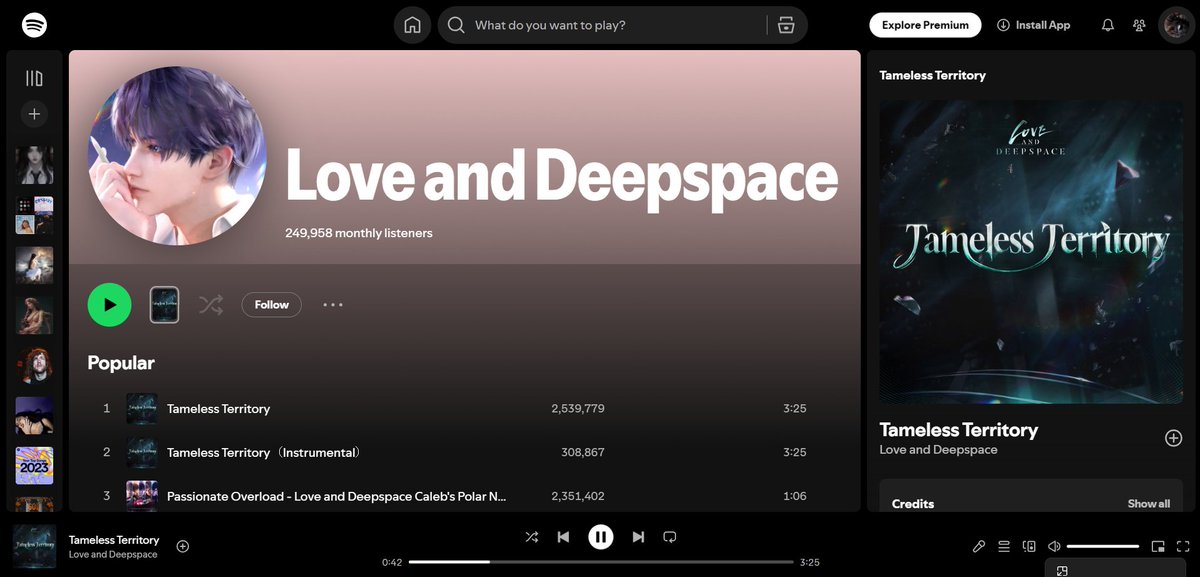Open Love and Deepspace link in right panel
Screen dimensions: 1200x577
938,450
